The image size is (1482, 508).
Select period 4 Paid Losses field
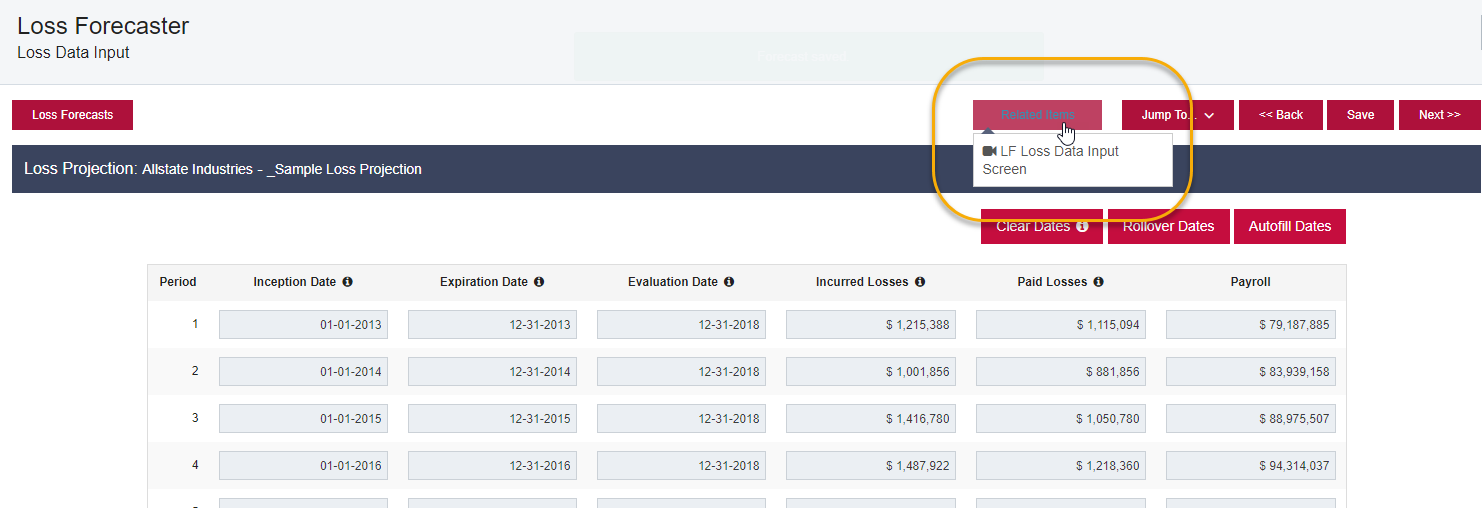[1060, 466]
